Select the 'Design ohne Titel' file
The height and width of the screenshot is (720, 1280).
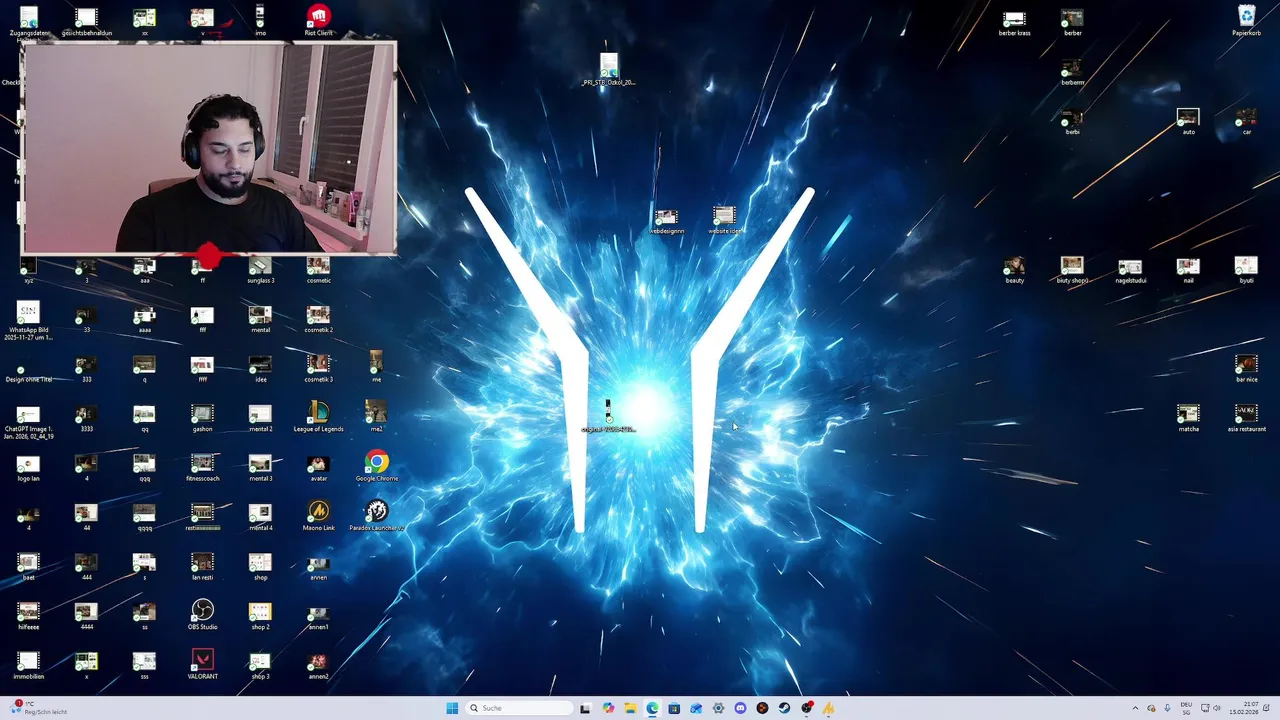click(x=28, y=373)
